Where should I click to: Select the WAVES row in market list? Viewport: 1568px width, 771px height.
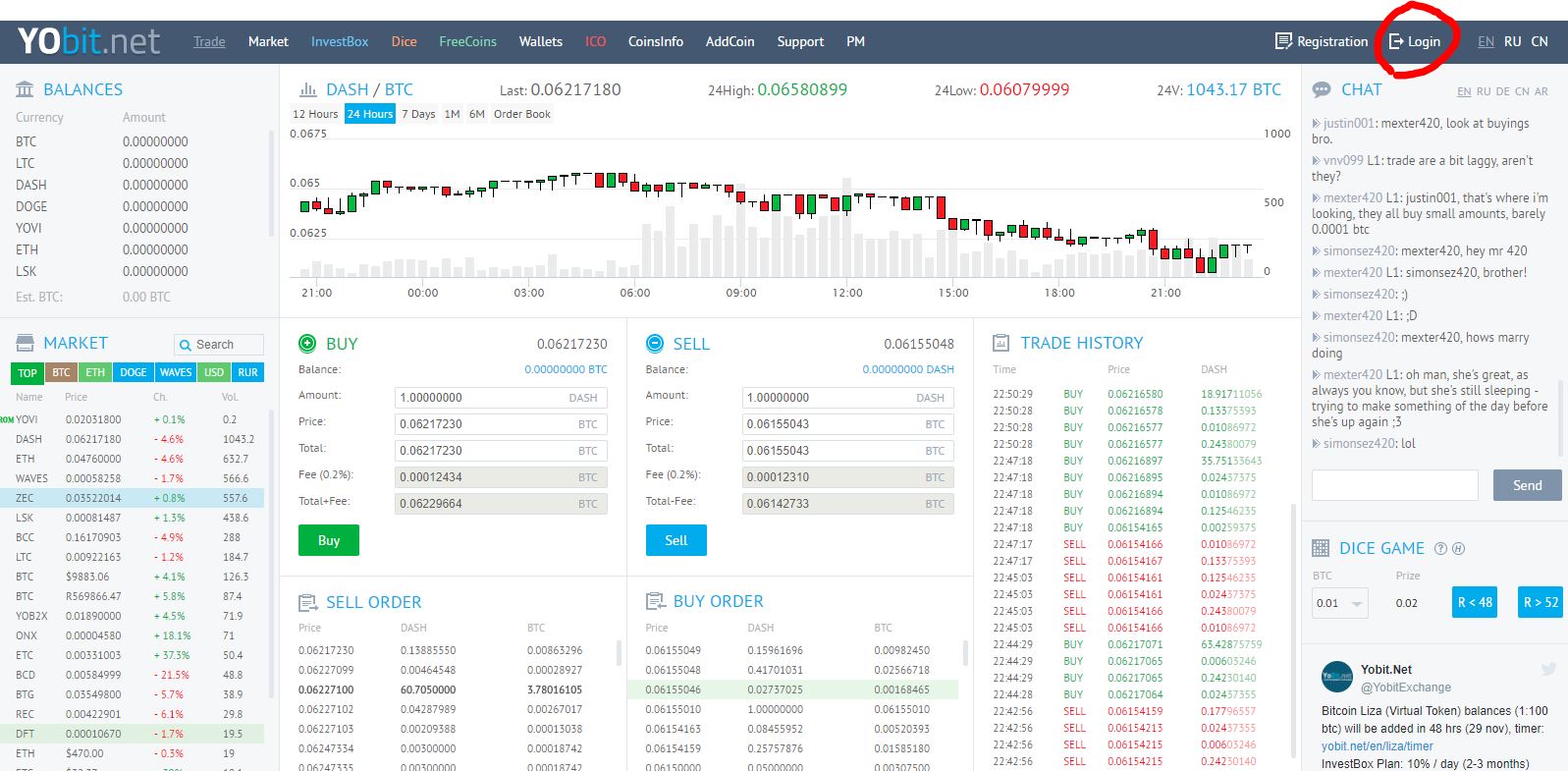[x=132, y=478]
